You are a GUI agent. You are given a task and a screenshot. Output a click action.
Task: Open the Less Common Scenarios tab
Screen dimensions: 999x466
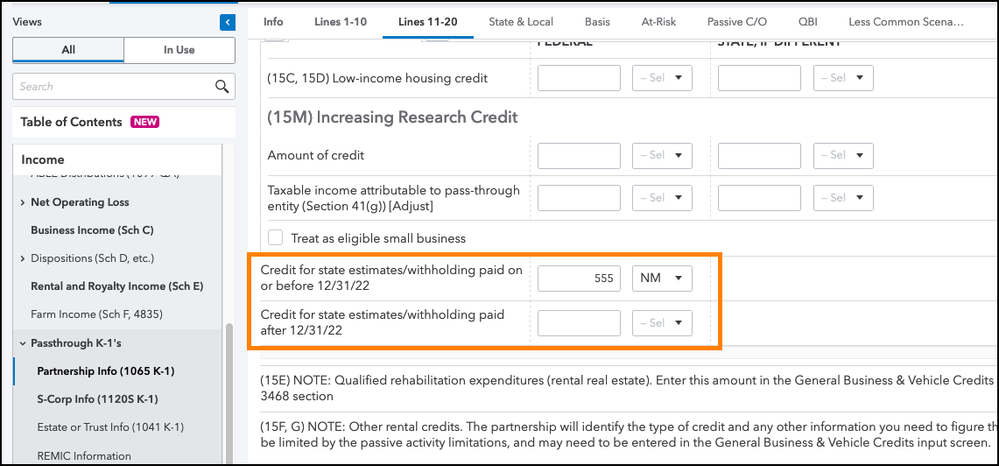coord(905,21)
